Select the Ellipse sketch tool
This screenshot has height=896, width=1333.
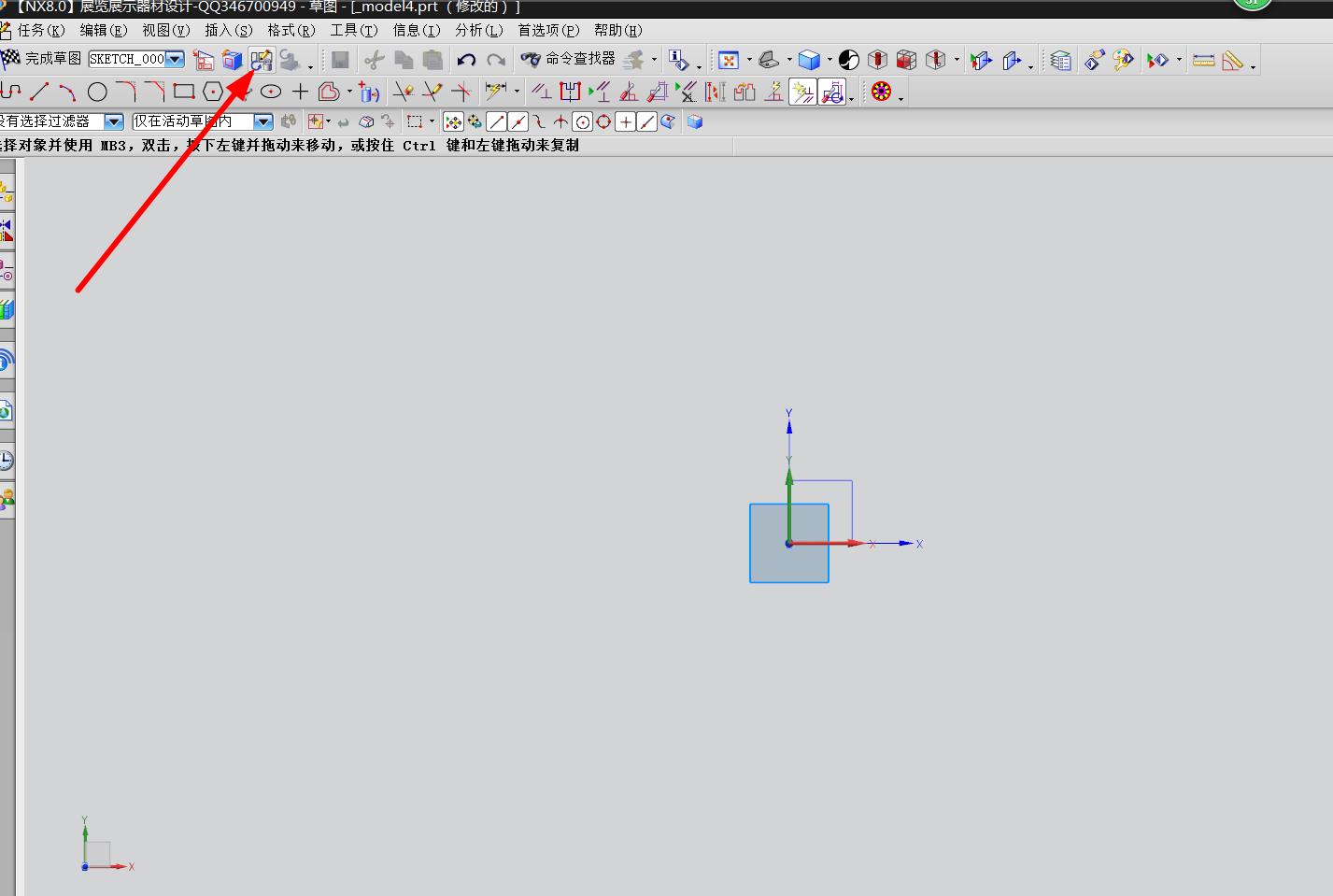pyautogui.click(x=271, y=92)
